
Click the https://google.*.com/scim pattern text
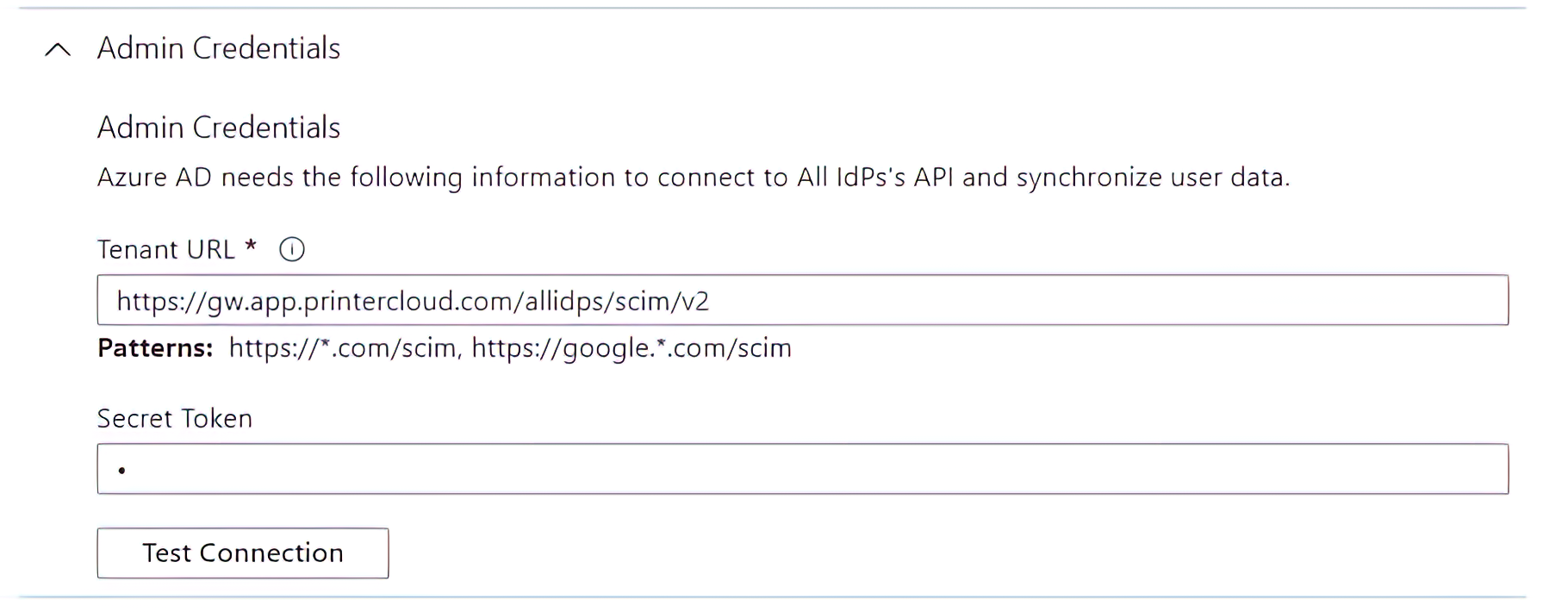[632, 348]
